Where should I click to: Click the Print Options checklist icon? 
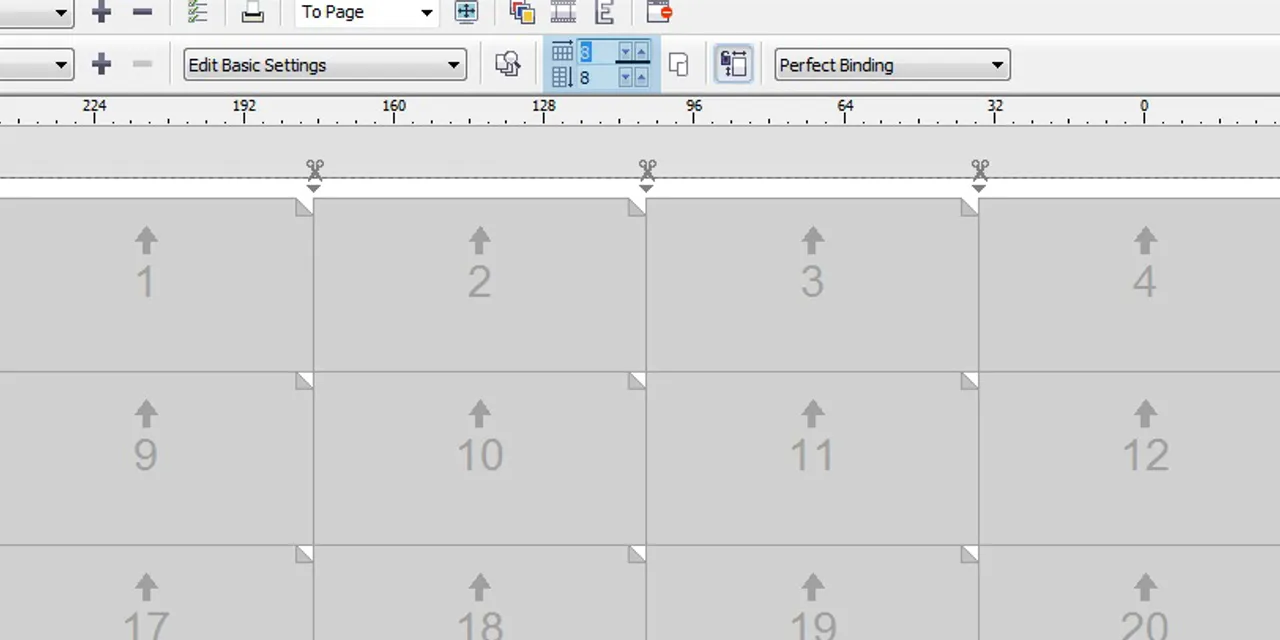[x=197, y=12]
